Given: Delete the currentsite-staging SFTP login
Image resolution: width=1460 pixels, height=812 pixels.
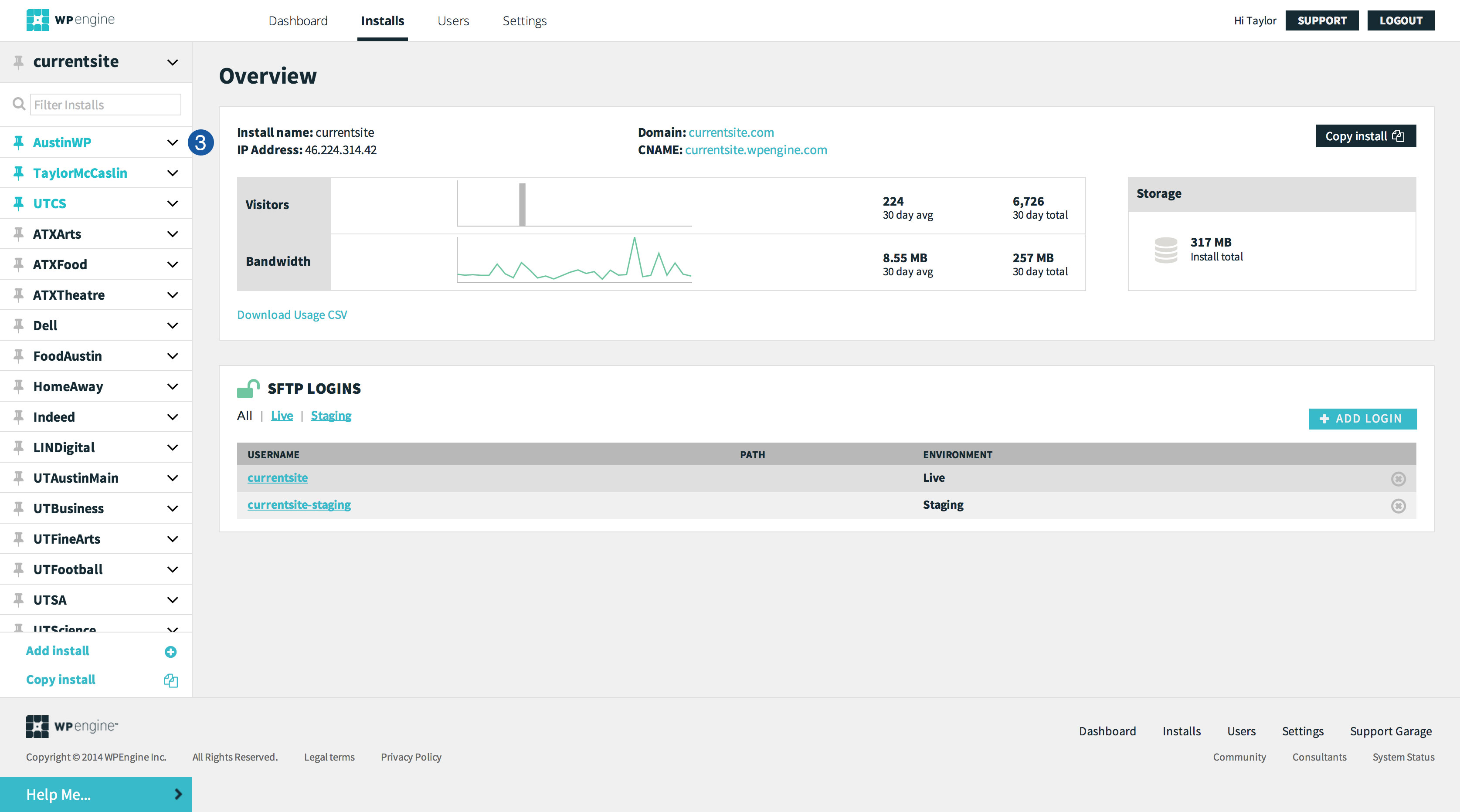Looking at the screenshot, I should click(x=1398, y=505).
